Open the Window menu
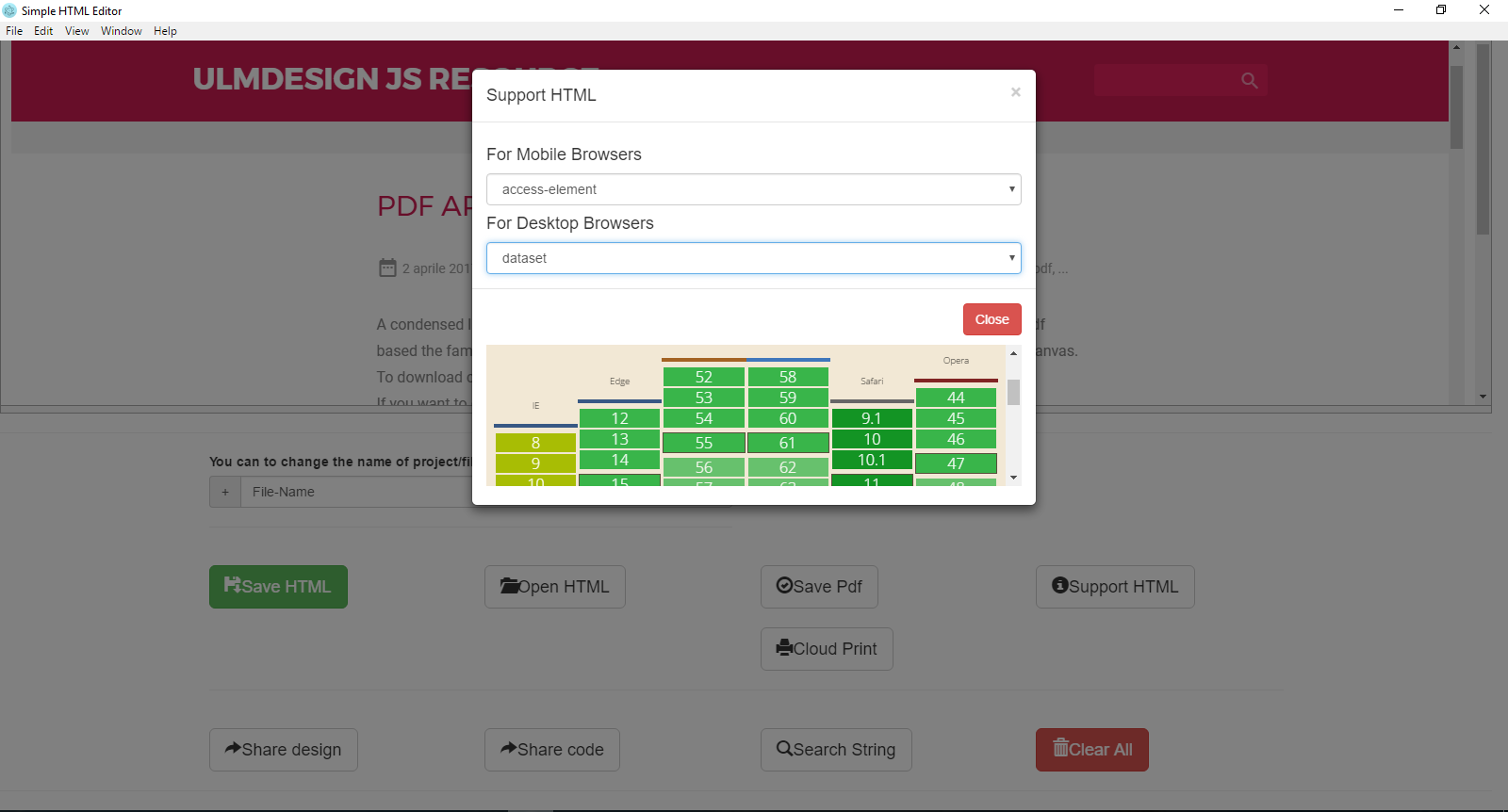Image resolution: width=1508 pixels, height=812 pixels. point(122,31)
